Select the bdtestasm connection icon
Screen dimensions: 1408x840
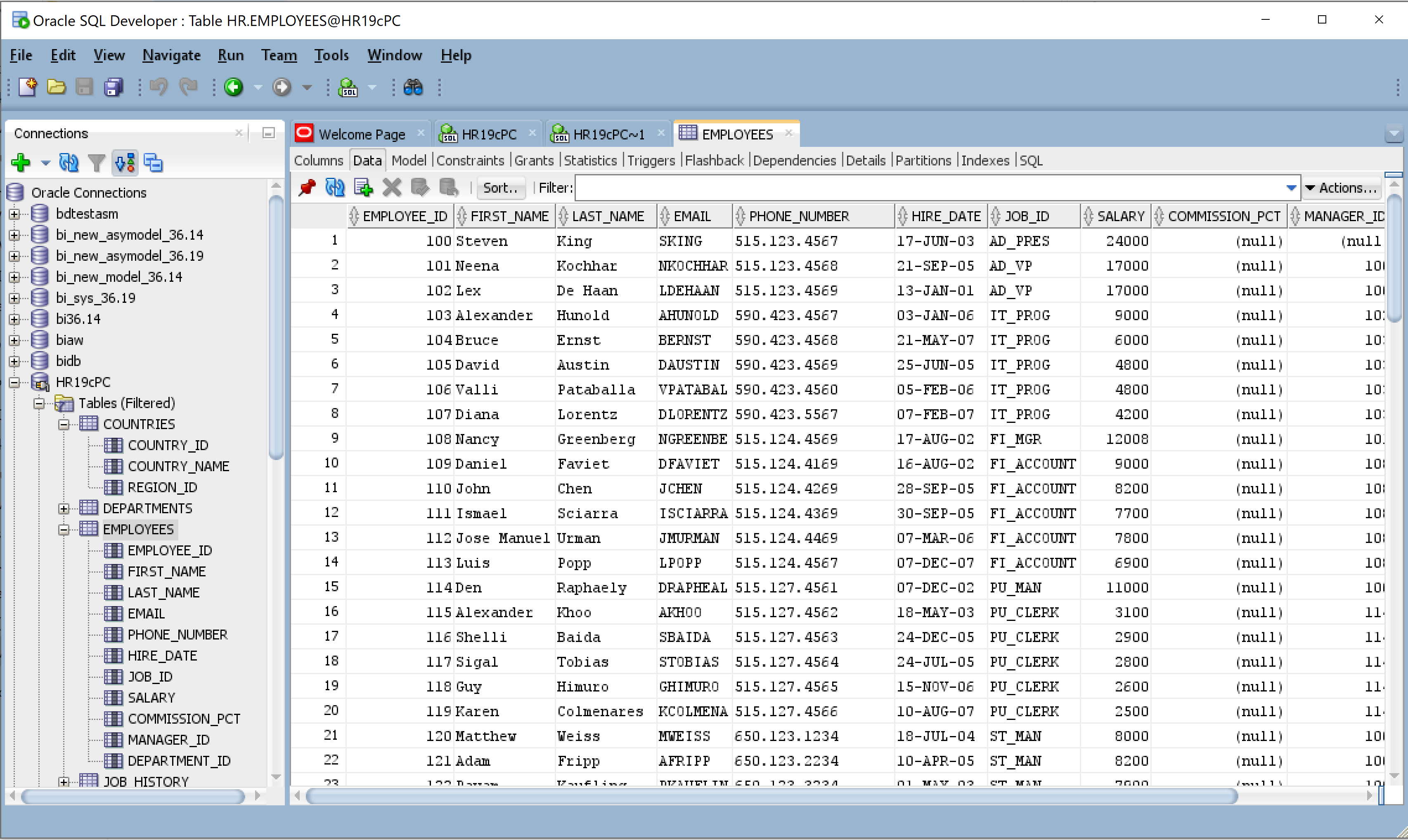point(40,214)
